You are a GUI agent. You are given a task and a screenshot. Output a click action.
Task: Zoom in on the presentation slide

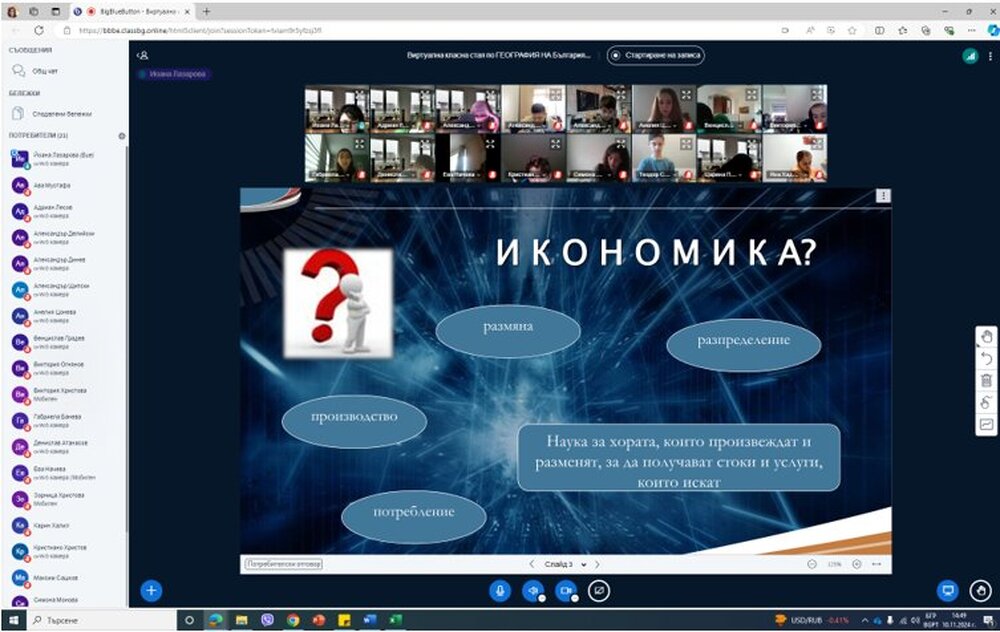click(856, 564)
